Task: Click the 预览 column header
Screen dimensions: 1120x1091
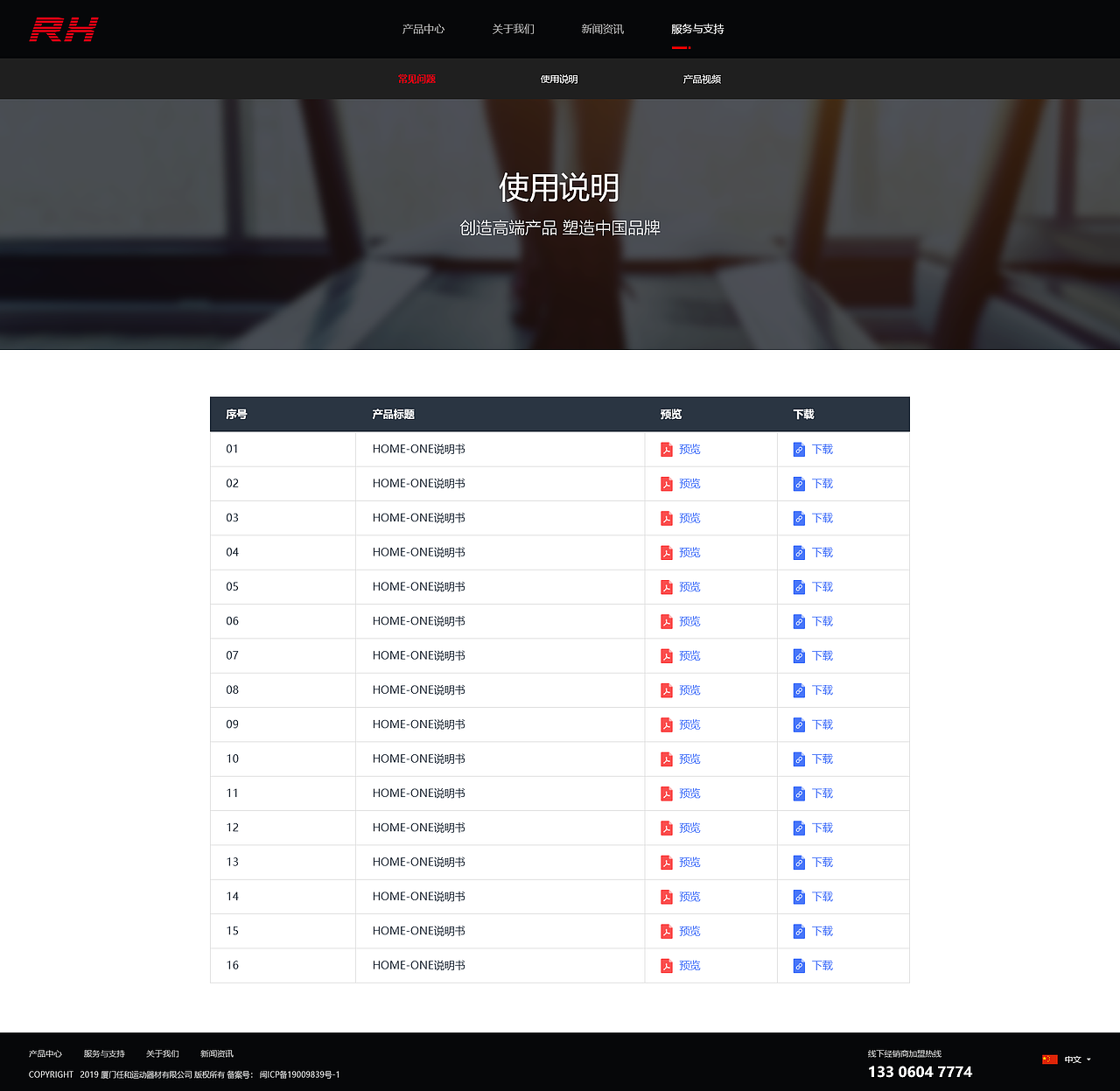Action: [x=671, y=415]
